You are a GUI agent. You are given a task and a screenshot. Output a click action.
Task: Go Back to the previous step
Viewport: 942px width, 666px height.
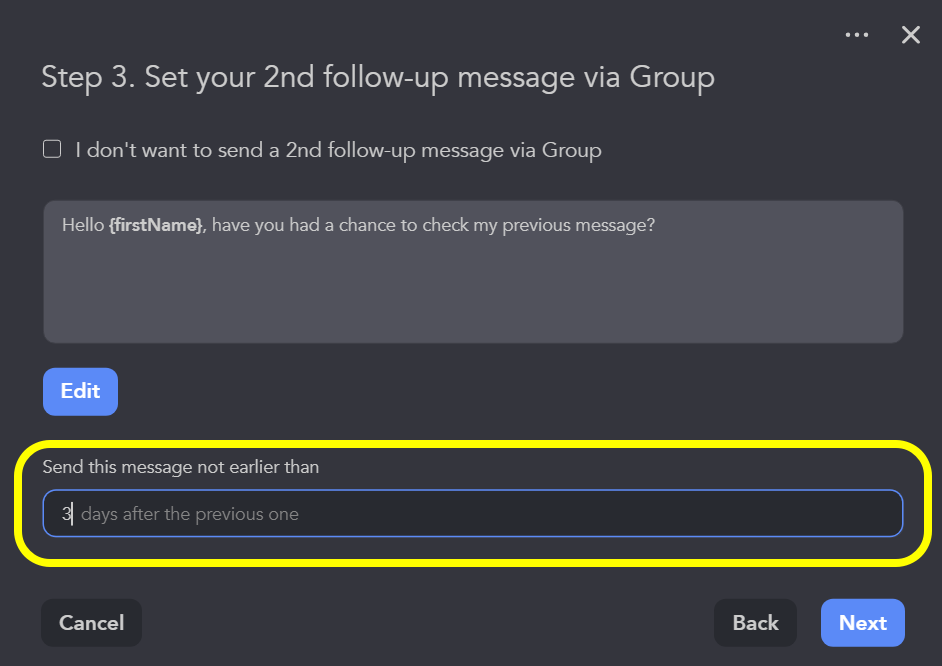pos(755,623)
